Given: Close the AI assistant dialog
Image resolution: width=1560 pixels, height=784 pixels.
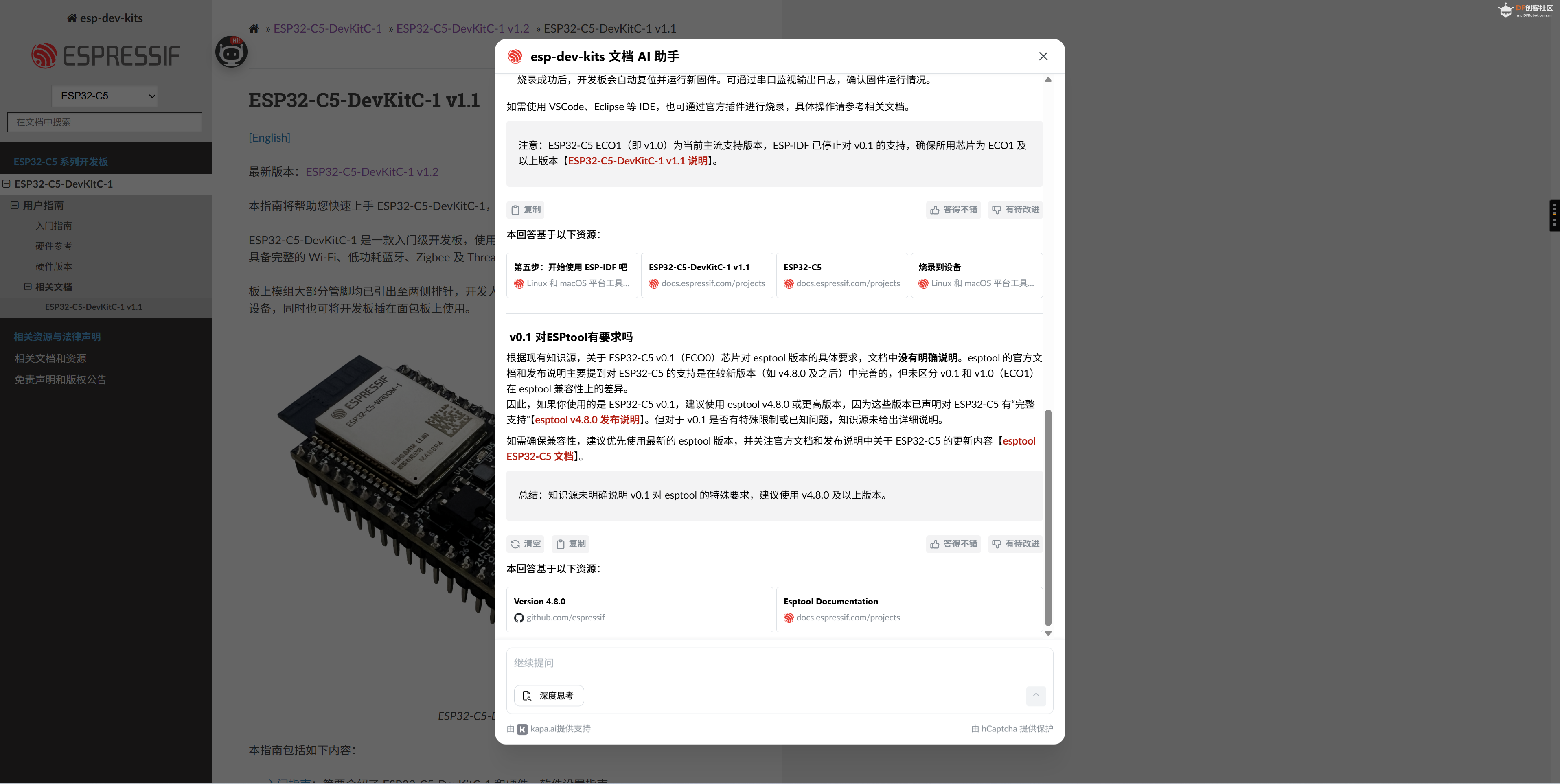Looking at the screenshot, I should (1043, 56).
